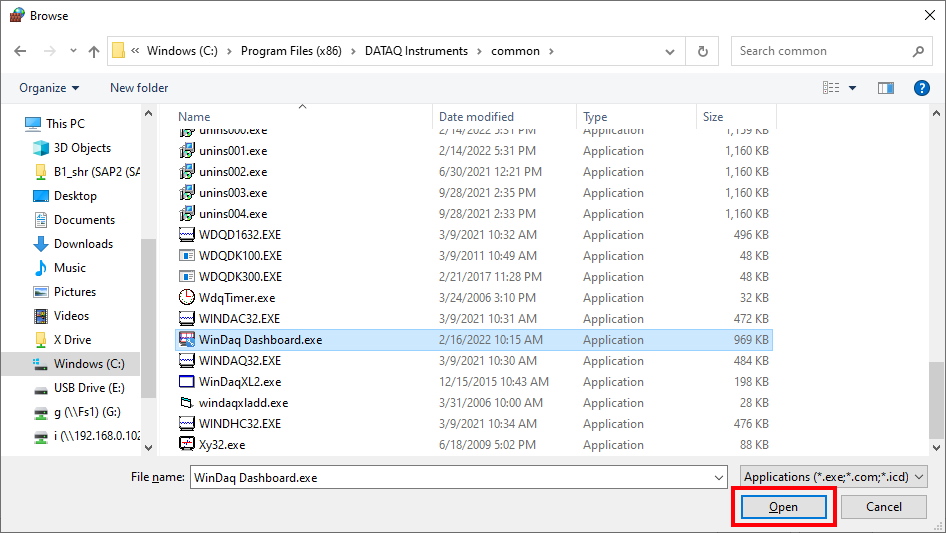Select Documents in sidebar
946x533 pixels.
[x=74, y=220]
